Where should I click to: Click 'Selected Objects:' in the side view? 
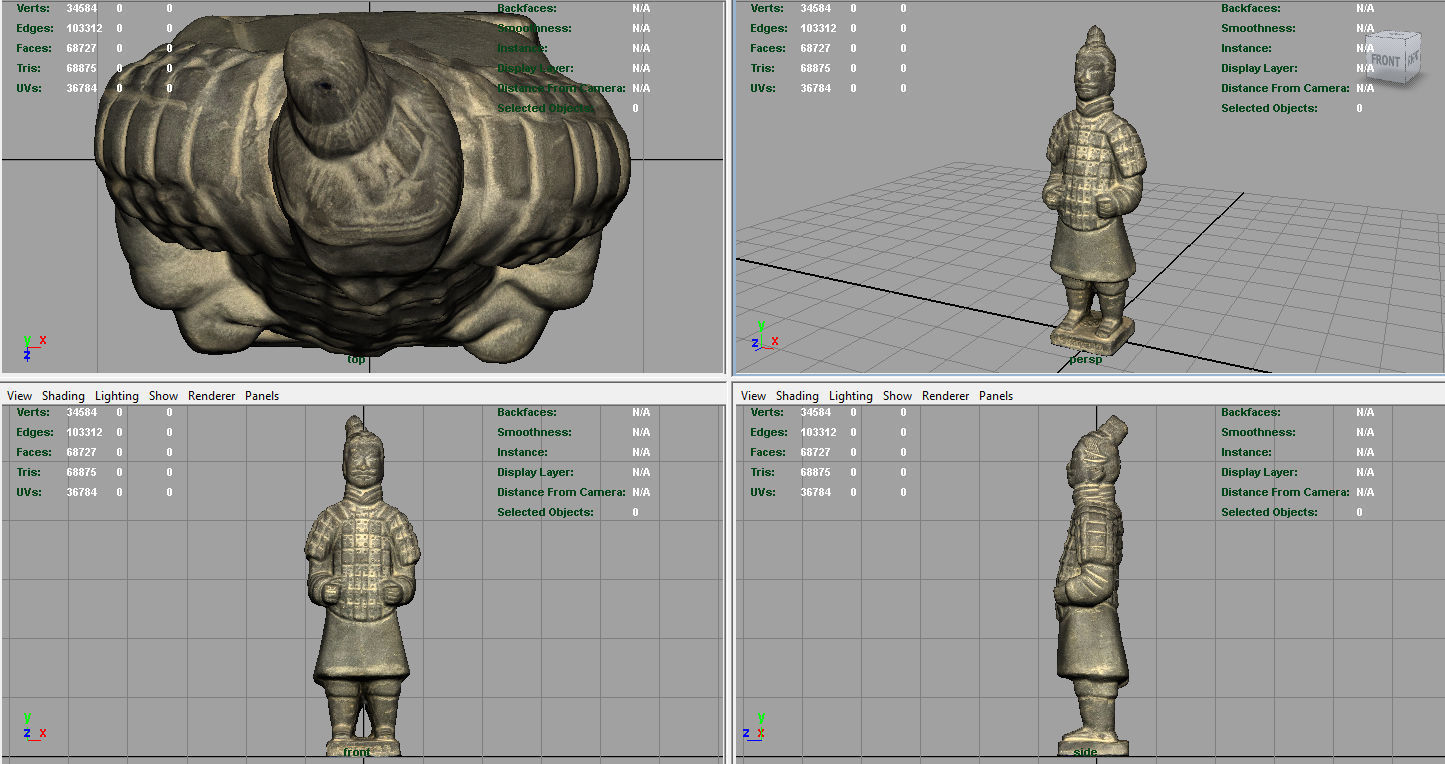point(1269,512)
